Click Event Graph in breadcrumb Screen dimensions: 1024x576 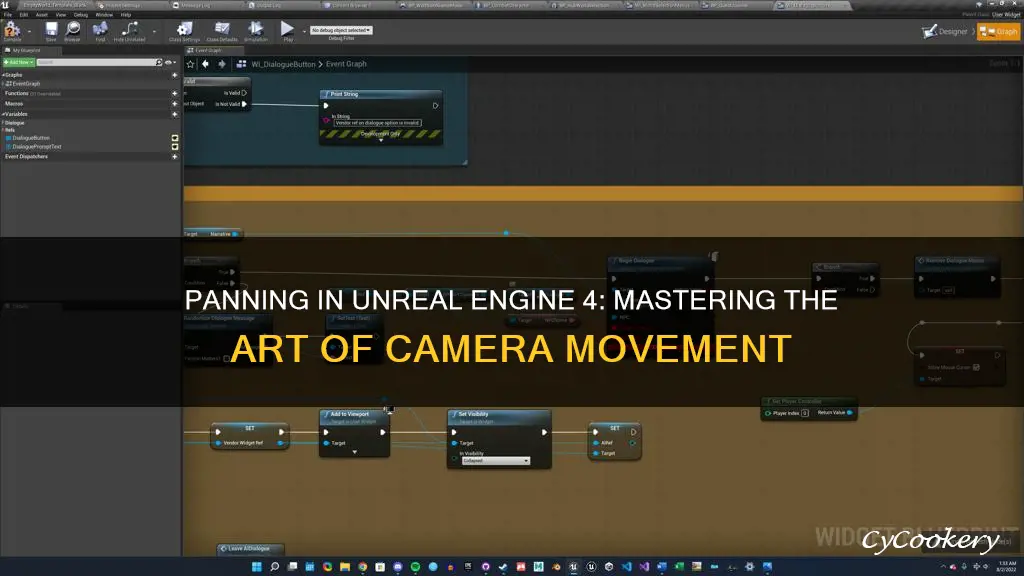pyautogui.click(x=346, y=64)
